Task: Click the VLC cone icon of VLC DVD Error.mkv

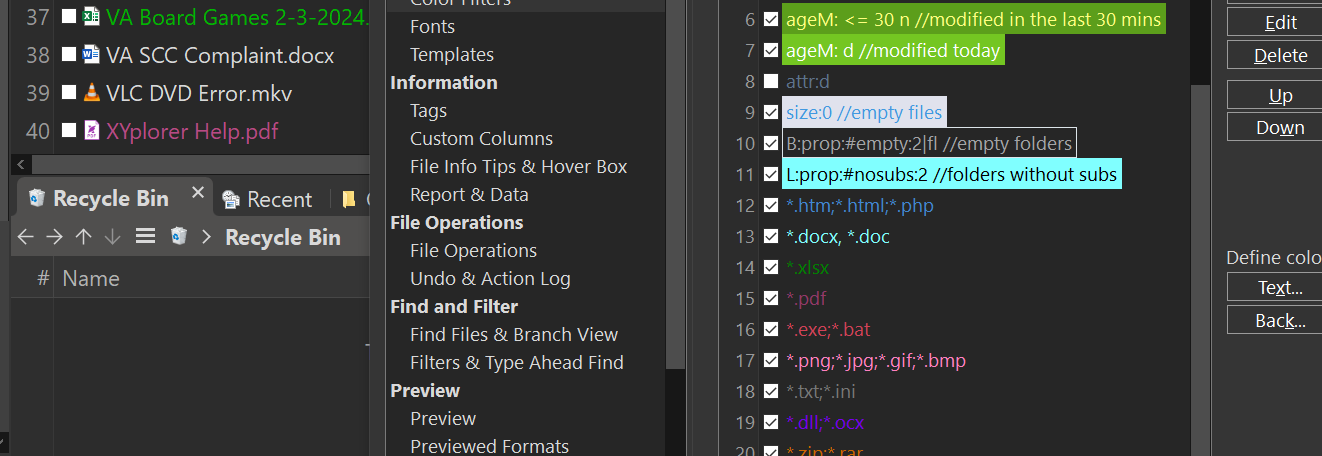Action: (91, 93)
